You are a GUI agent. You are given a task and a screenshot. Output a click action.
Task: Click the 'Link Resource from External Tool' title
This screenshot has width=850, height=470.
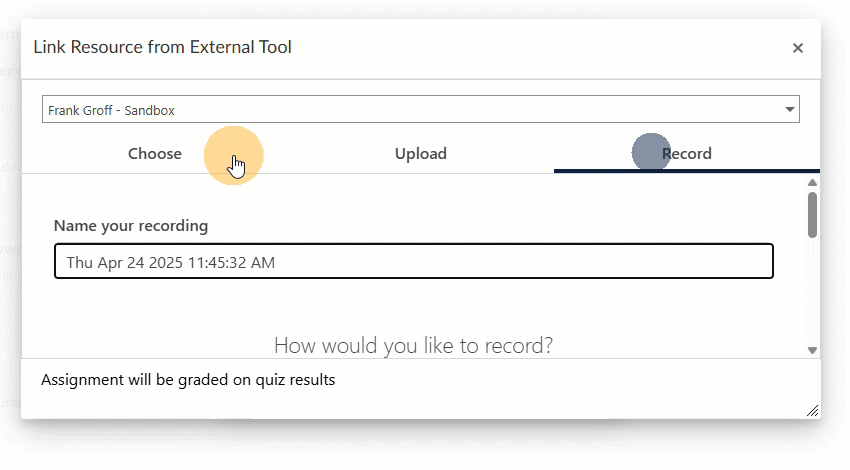pos(163,47)
